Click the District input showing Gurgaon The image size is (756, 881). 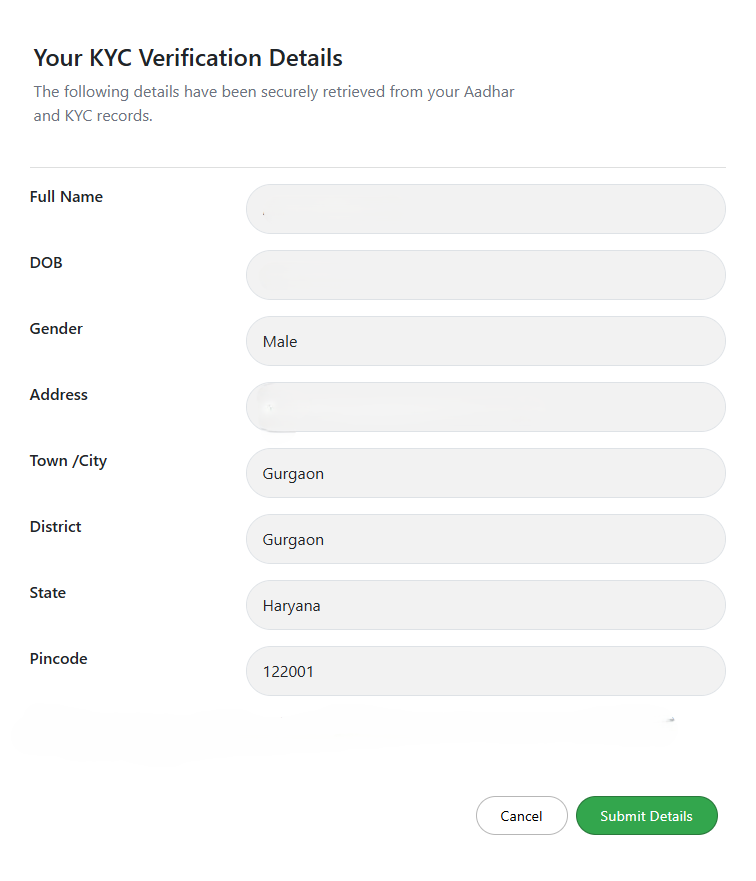point(485,539)
